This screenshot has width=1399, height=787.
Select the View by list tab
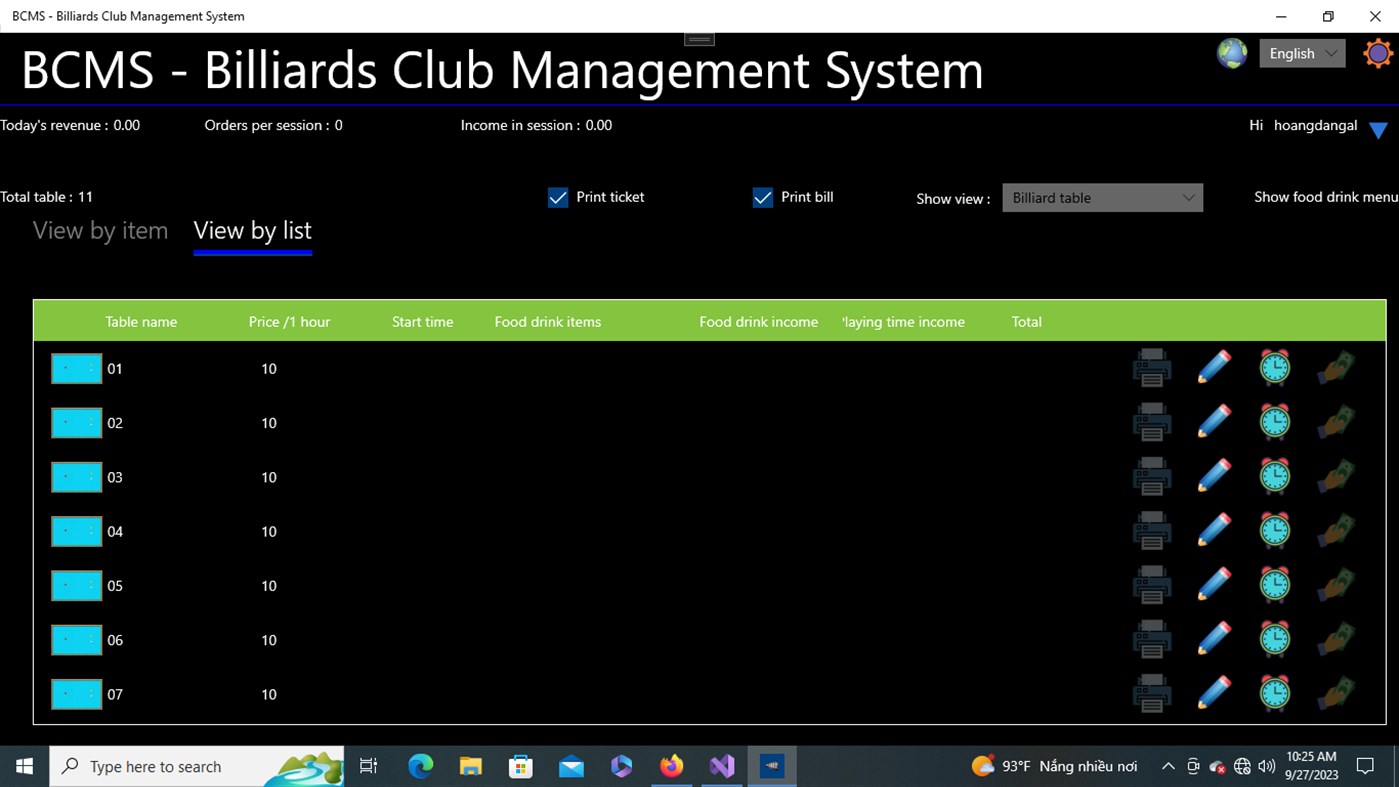click(x=252, y=230)
